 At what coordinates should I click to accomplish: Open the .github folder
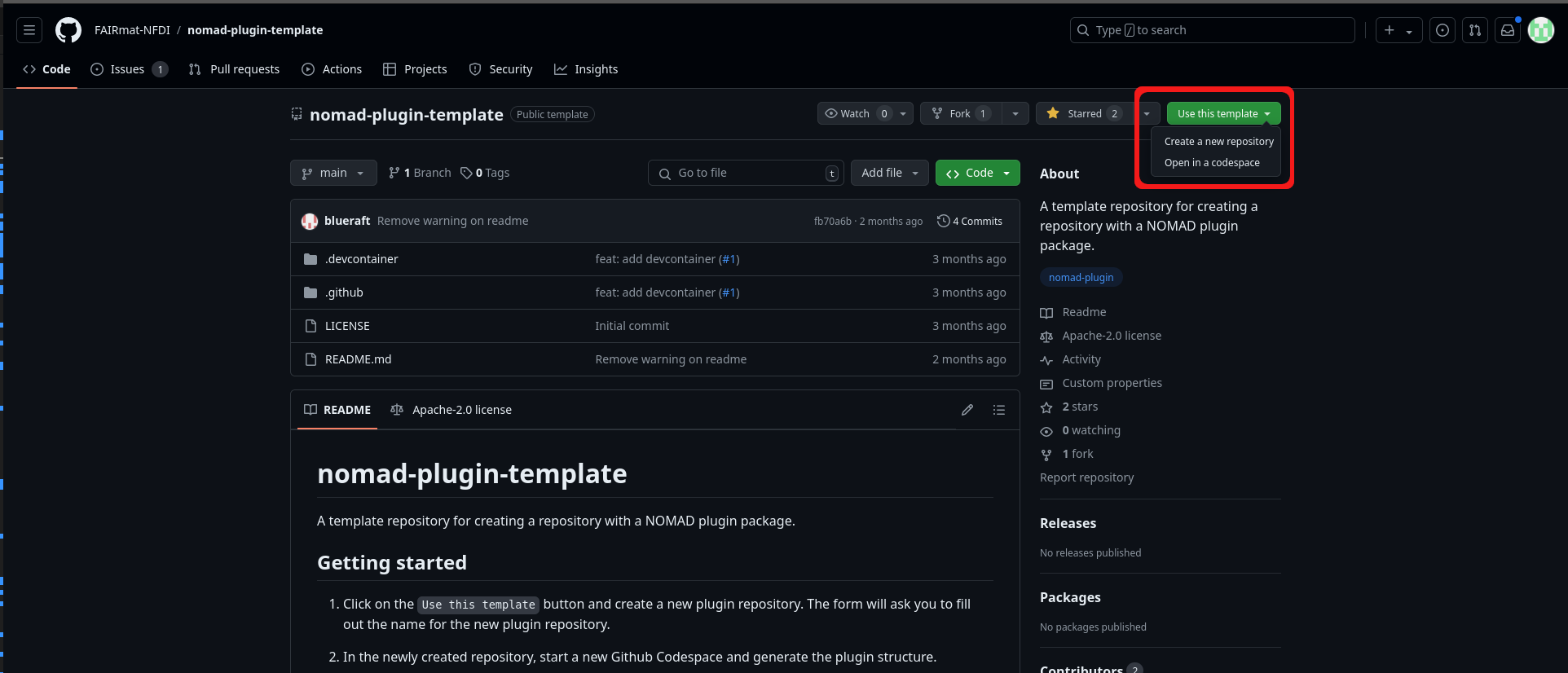[x=344, y=293]
